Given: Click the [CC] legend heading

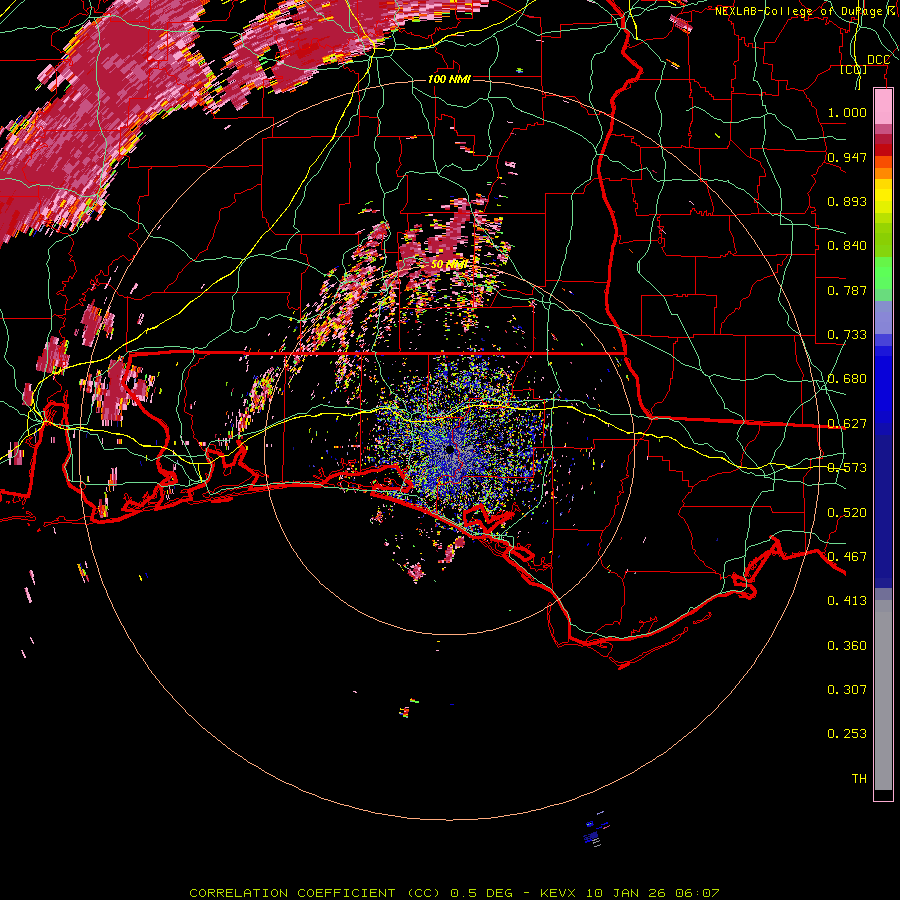Looking at the screenshot, I should pyautogui.click(x=854, y=69).
